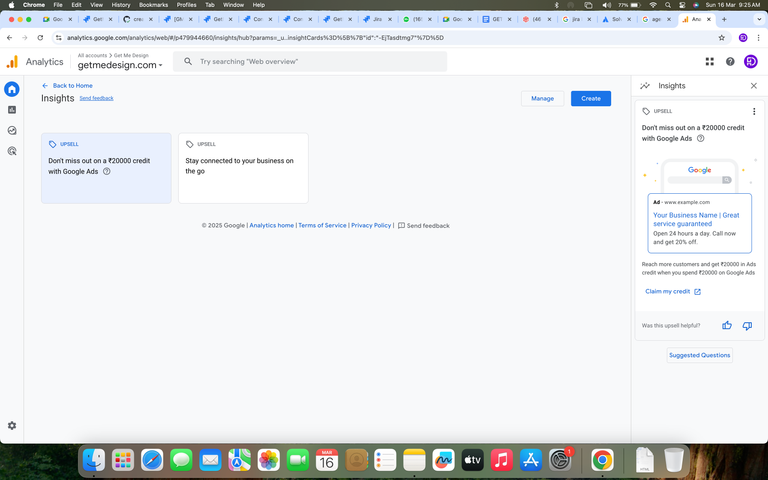Image resolution: width=768 pixels, height=480 pixels.
Task: Open the Google apps grid icon
Action: 709,61
